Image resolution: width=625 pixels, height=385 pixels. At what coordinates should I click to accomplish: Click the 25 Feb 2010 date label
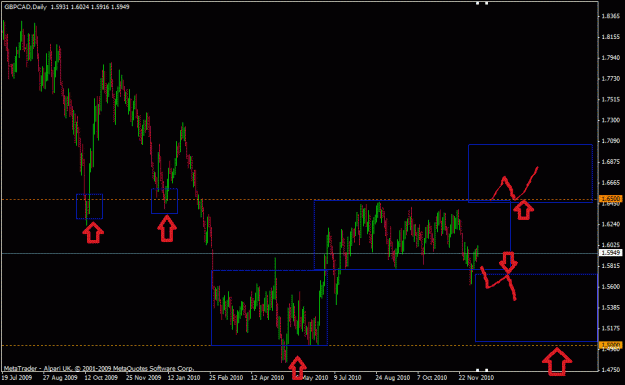[226, 377]
